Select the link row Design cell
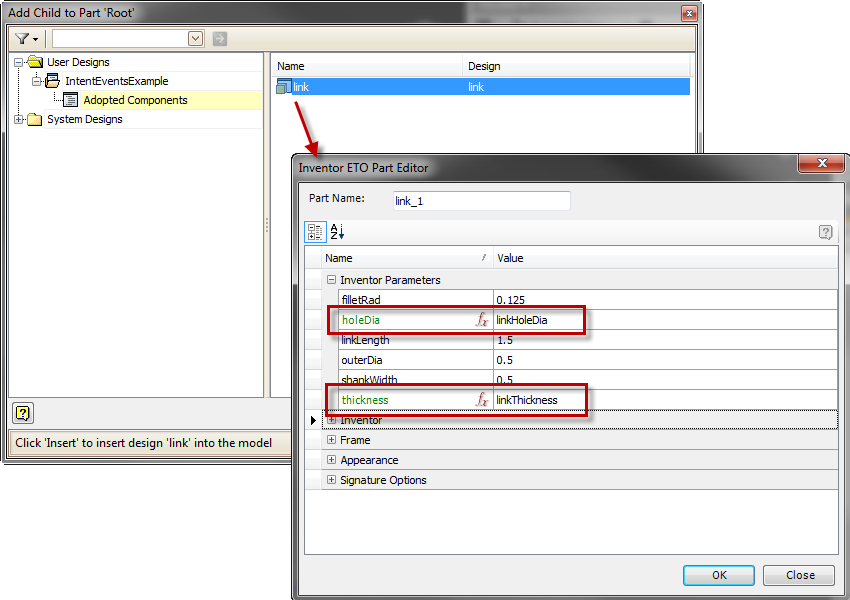The width and height of the screenshot is (850, 600). click(x=577, y=87)
